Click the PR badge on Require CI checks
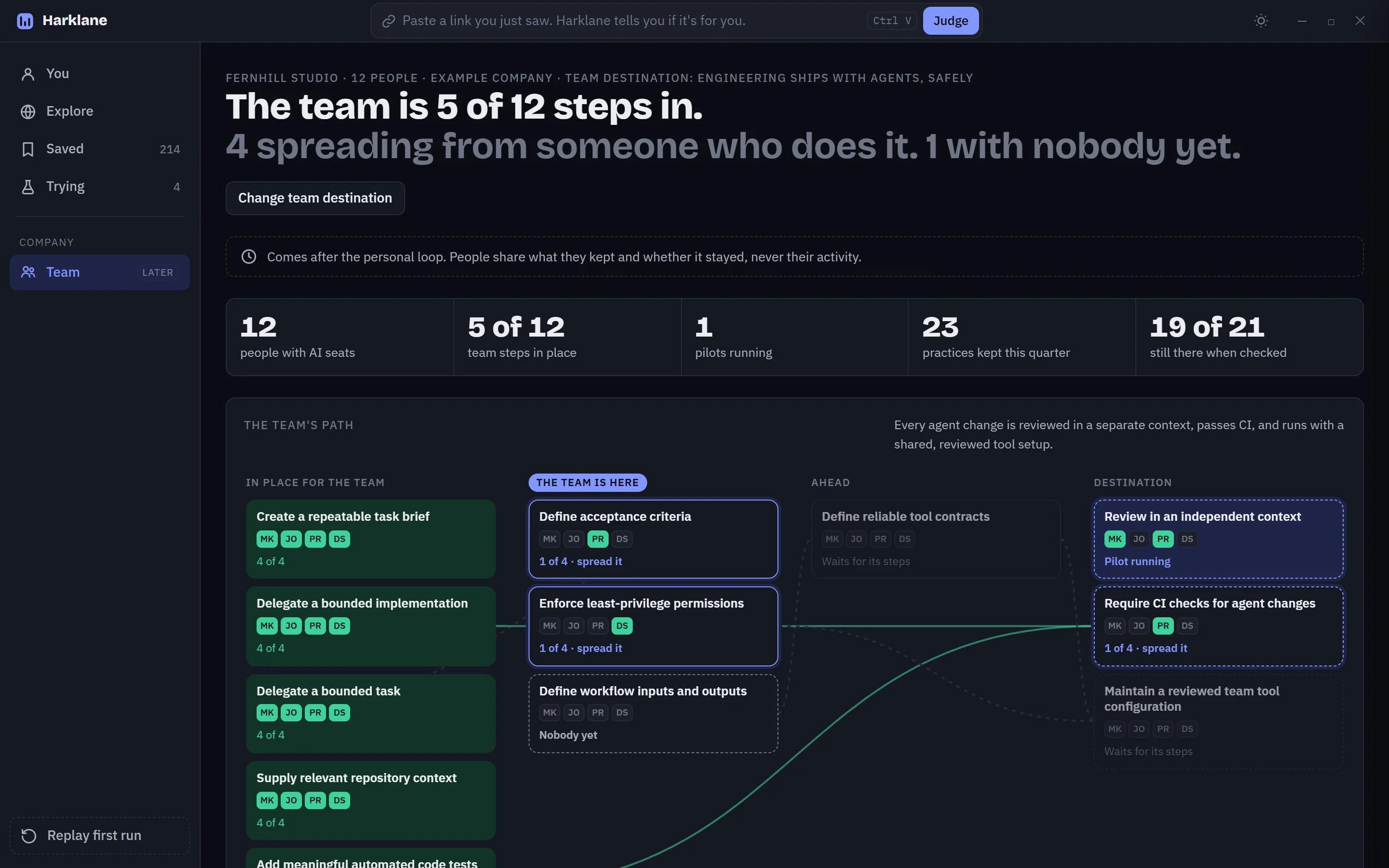The image size is (1389, 868). coord(1163,626)
